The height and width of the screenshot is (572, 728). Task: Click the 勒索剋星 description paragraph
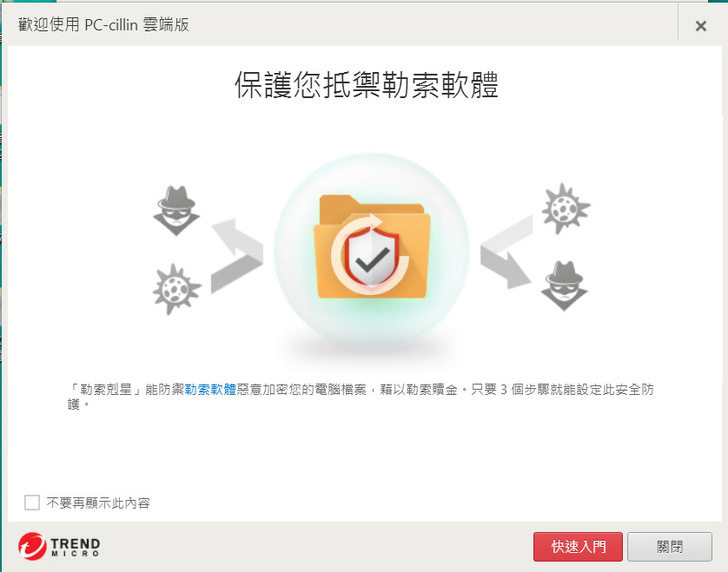coord(361,396)
